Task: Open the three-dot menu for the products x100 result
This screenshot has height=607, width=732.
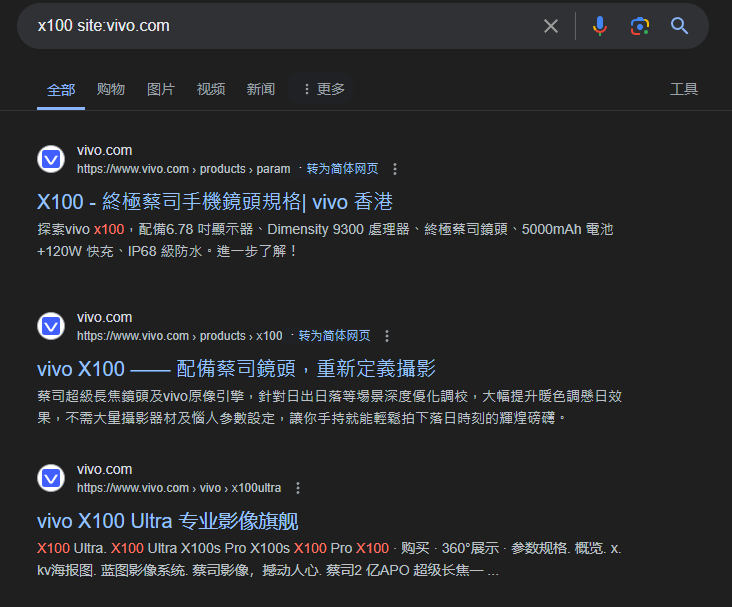Action: point(387,336)
